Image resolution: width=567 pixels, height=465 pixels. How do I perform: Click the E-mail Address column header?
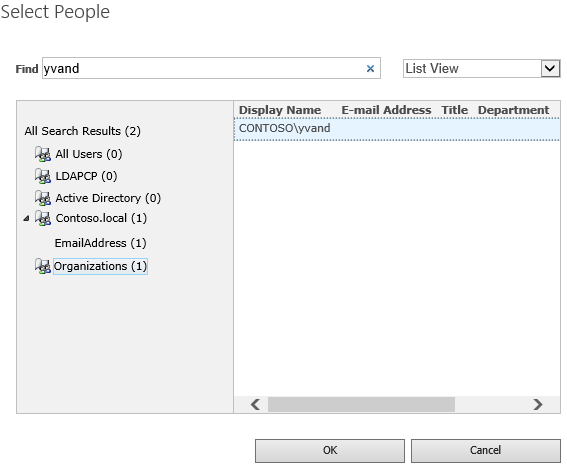pyautogui.click(x=386, y=110)
